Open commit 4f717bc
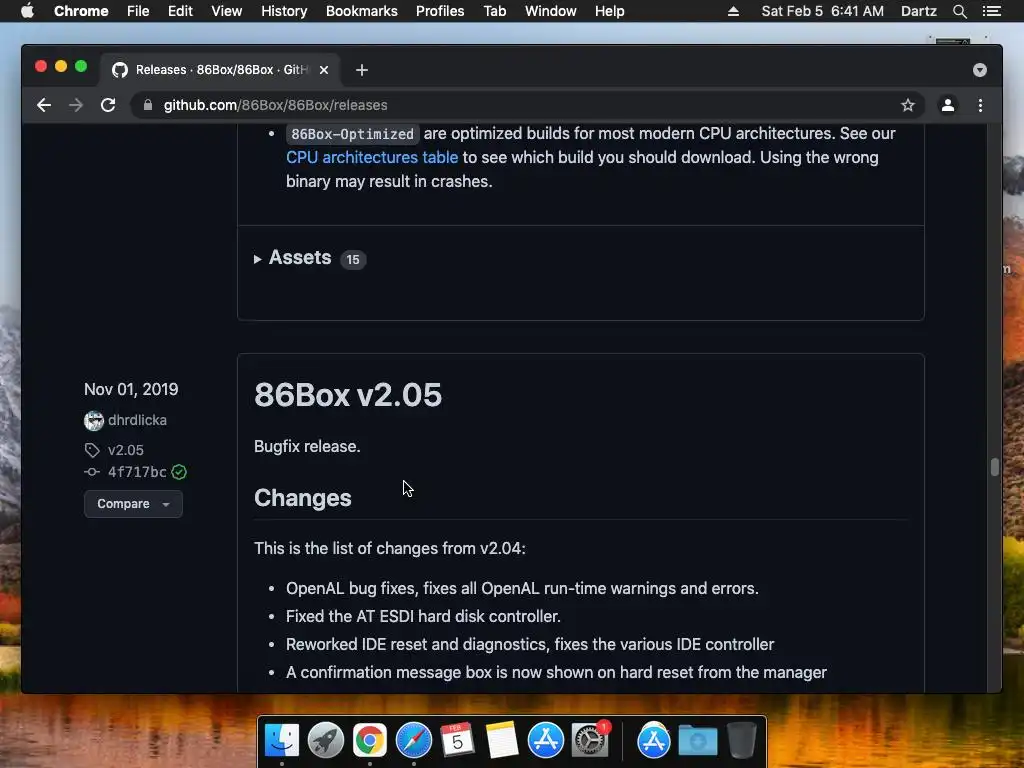The image size is (1024, 768). point(136,472)
